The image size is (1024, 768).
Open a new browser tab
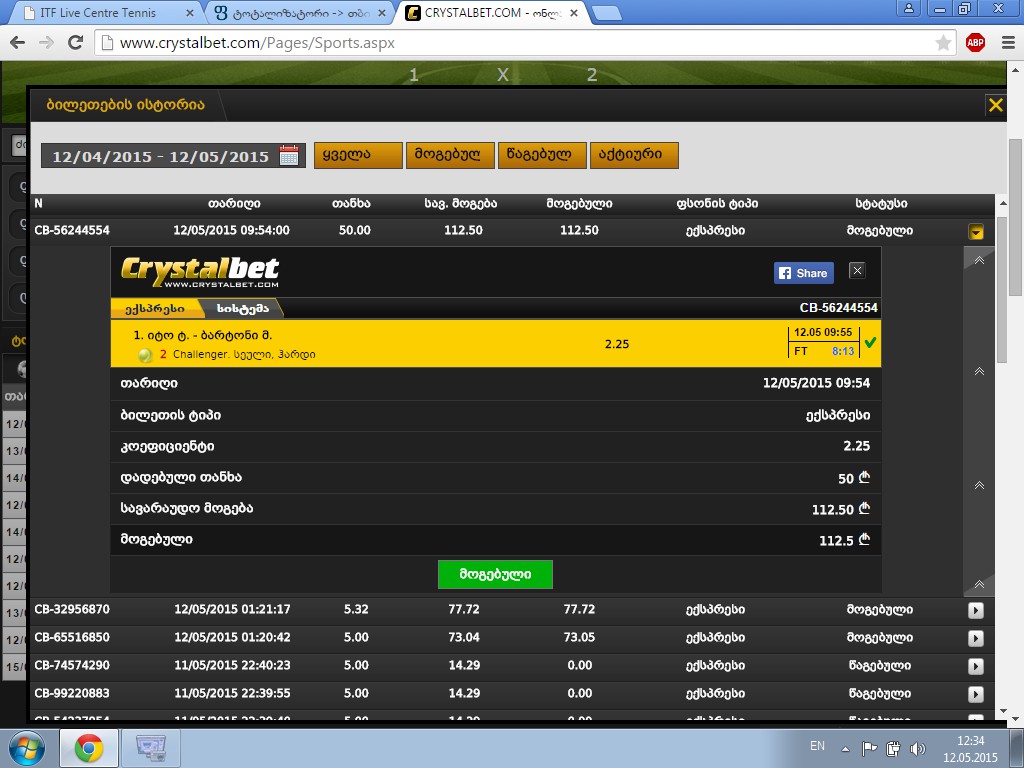[607, 12]
